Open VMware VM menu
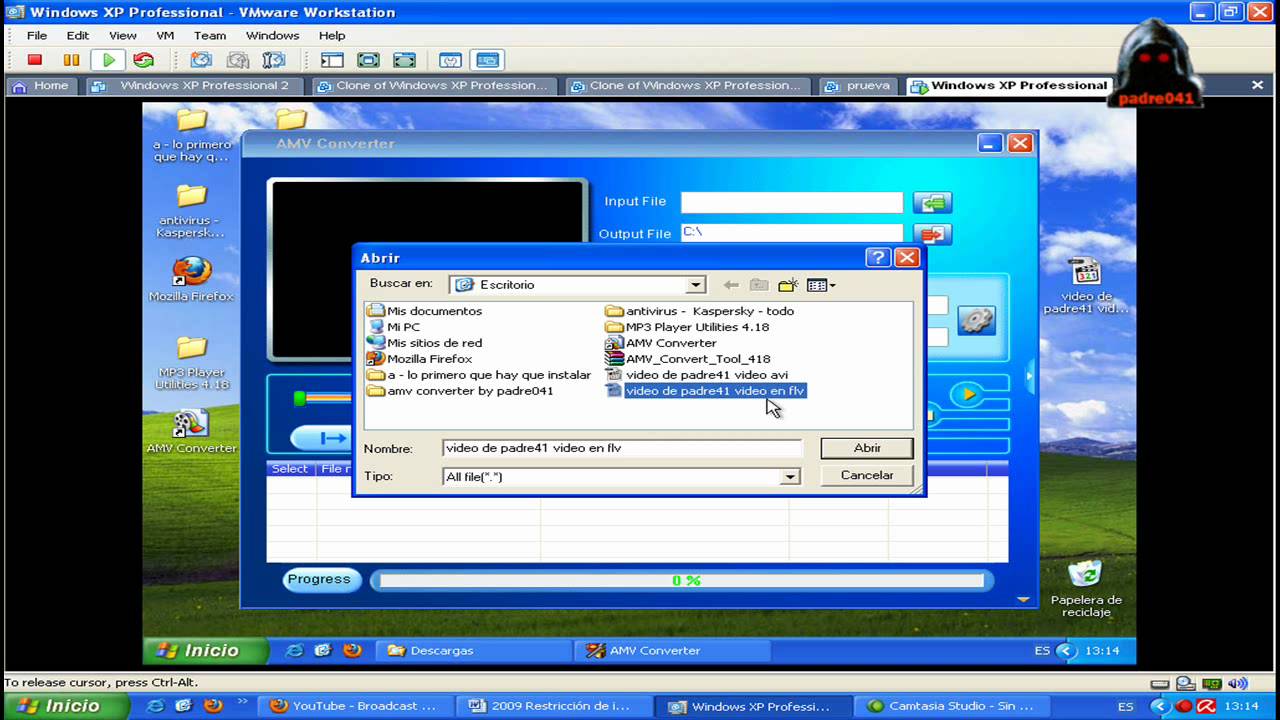 (x=165, y=36)
